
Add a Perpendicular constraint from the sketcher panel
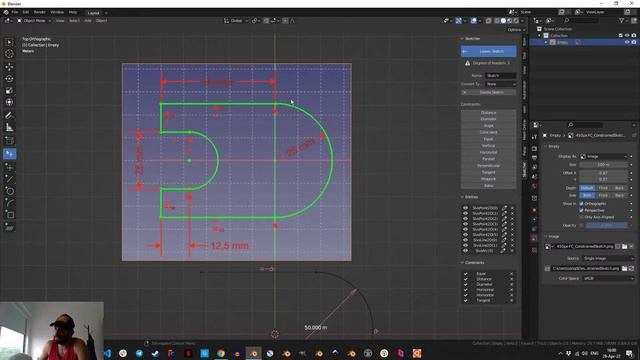[489, 166]
